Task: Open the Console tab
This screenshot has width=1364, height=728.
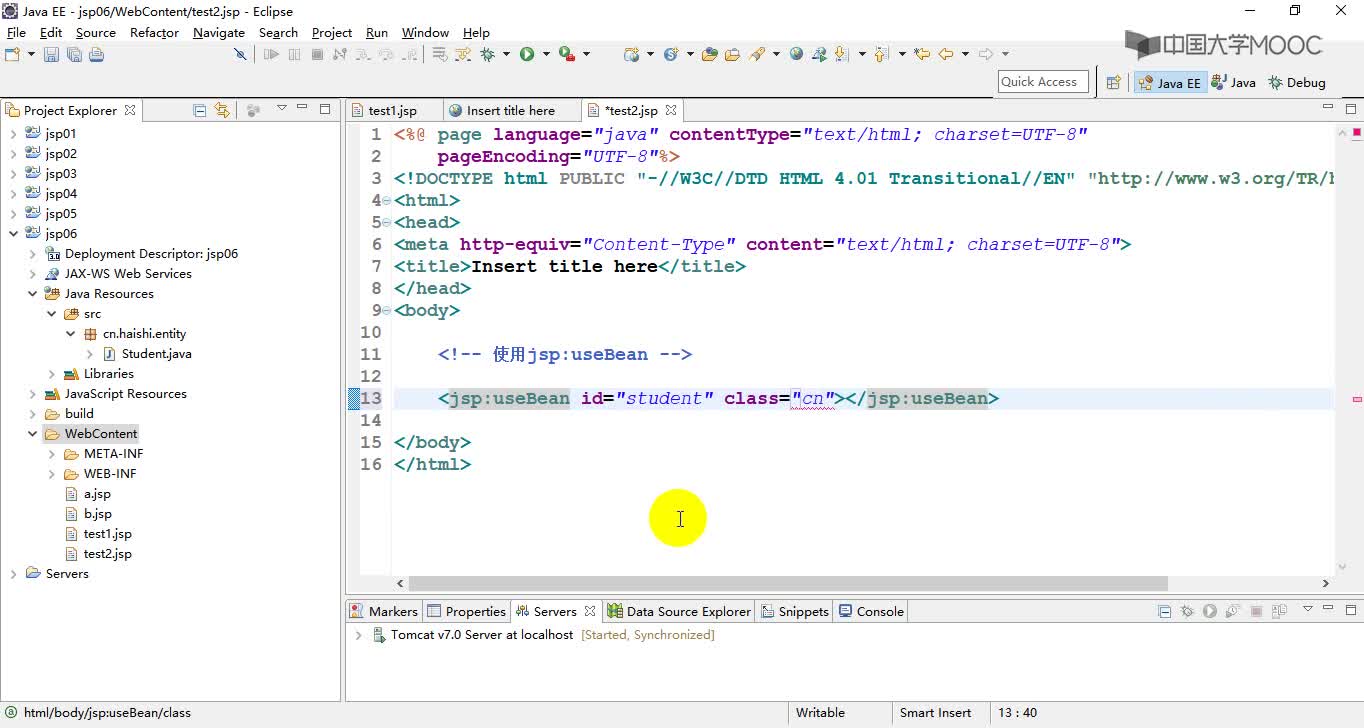Action: pyautogui.click(x=871, y=611)
